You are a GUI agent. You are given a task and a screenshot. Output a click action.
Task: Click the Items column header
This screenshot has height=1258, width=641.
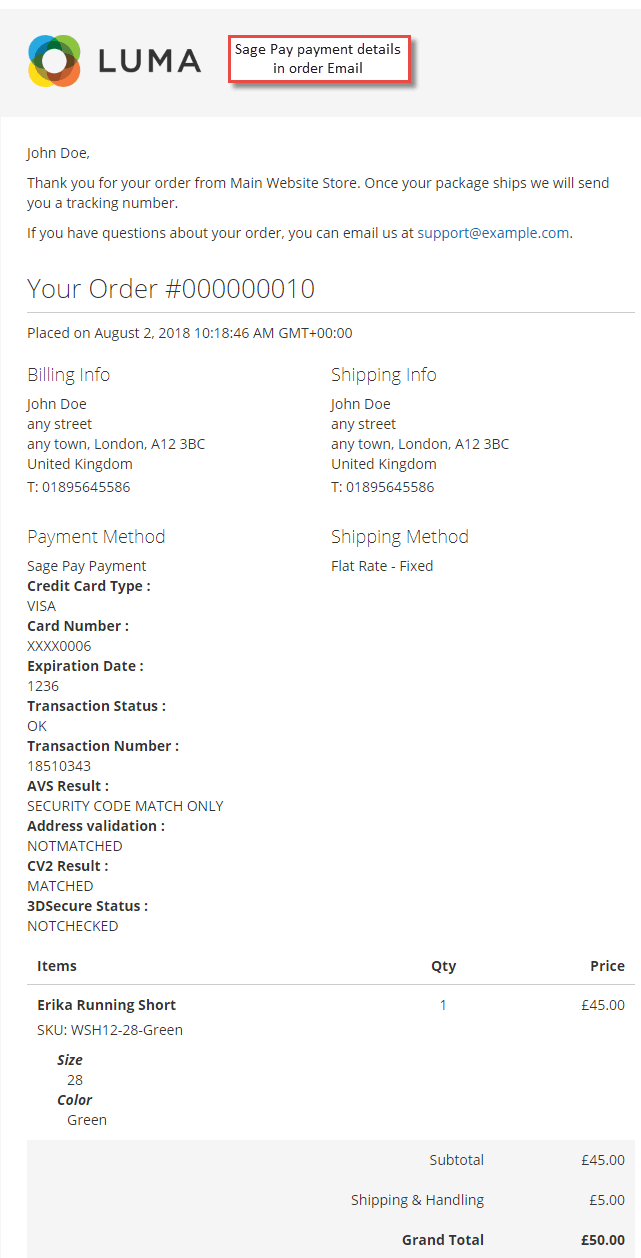(x=57, y=966)
